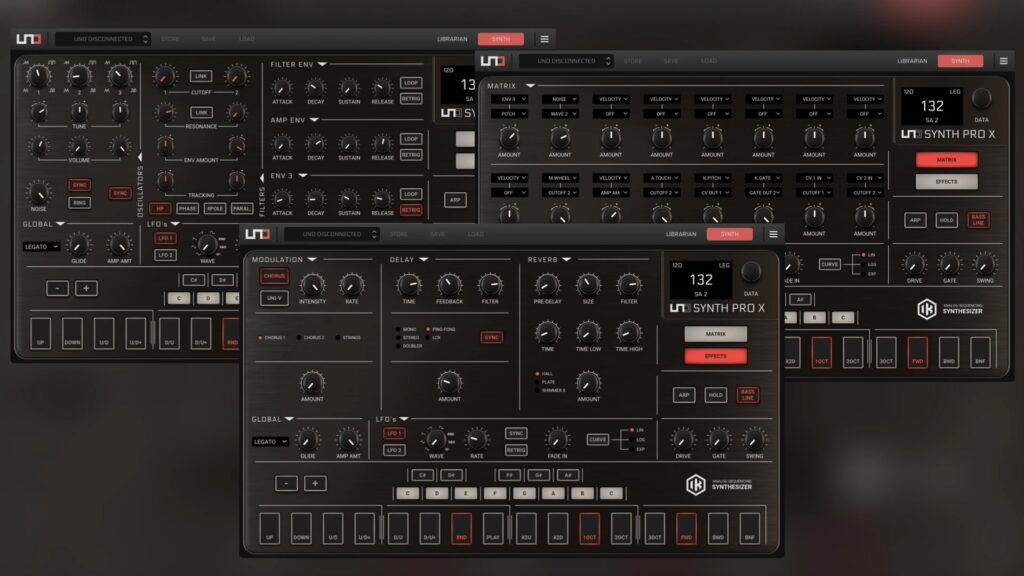Click the RING modulation button
Screen dimensions: 1024x576
coord(79,202)
